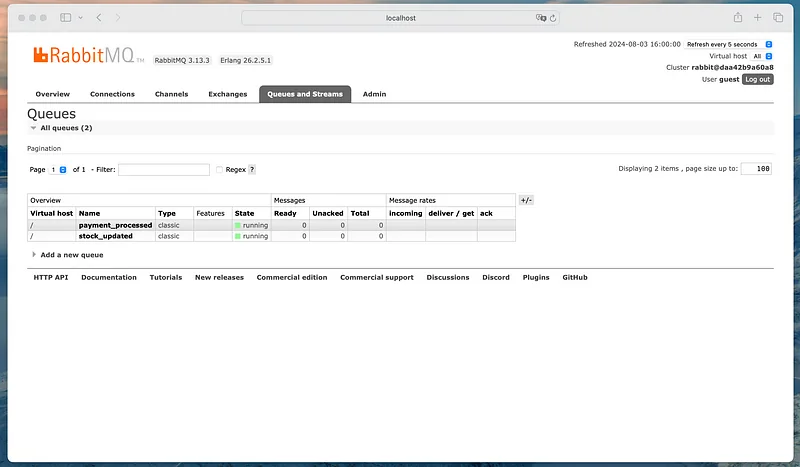Open the GitHub footer link
The width and height of the screenshot is (800, 467).
click(x=575, y=277)
